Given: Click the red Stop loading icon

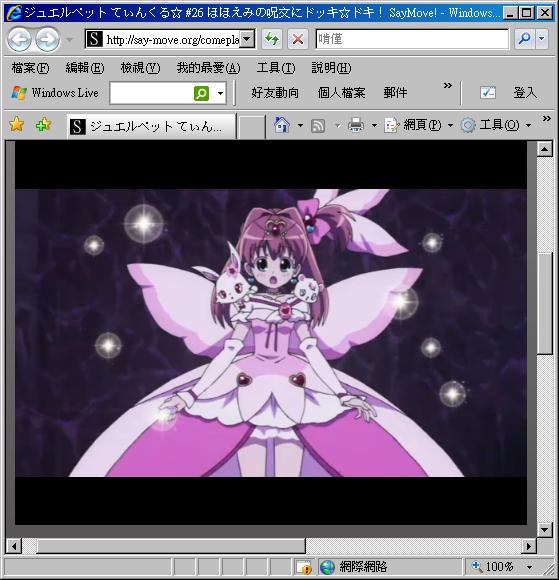Looking at the screenshot, I should pyautogui.click(x=298, y=39).
